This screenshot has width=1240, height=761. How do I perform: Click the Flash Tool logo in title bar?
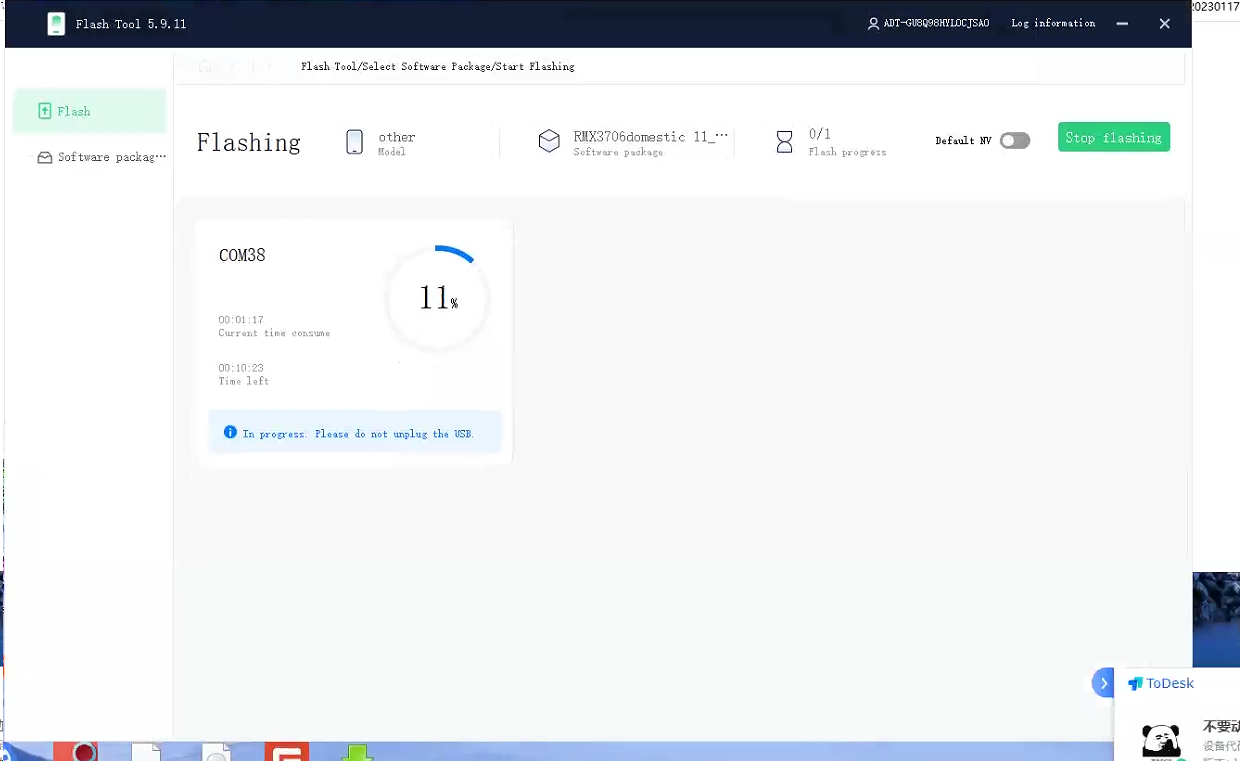tap(56, 24)
